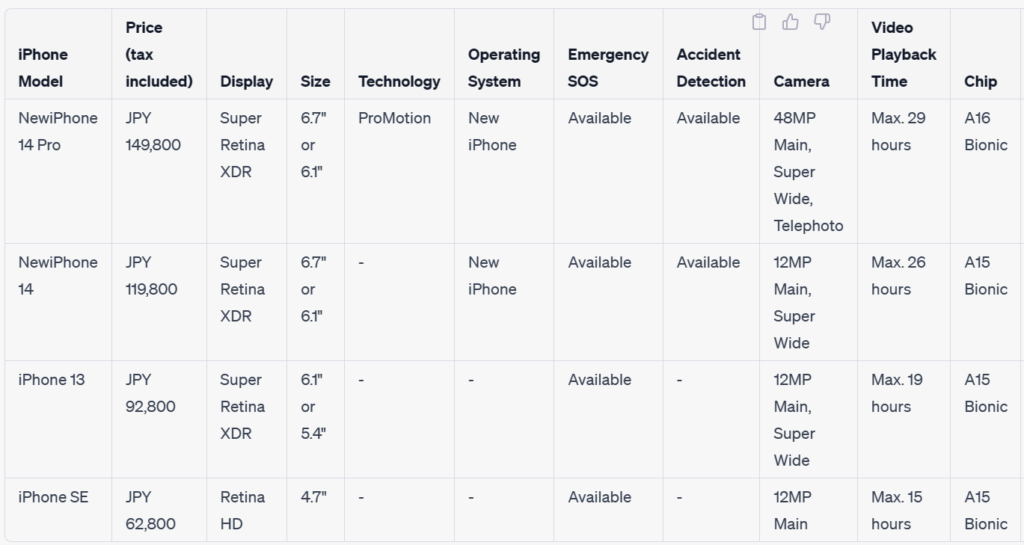Click the copy to clipboard icon
This screenshot has height=545, width=1024.
pos(759,22)
